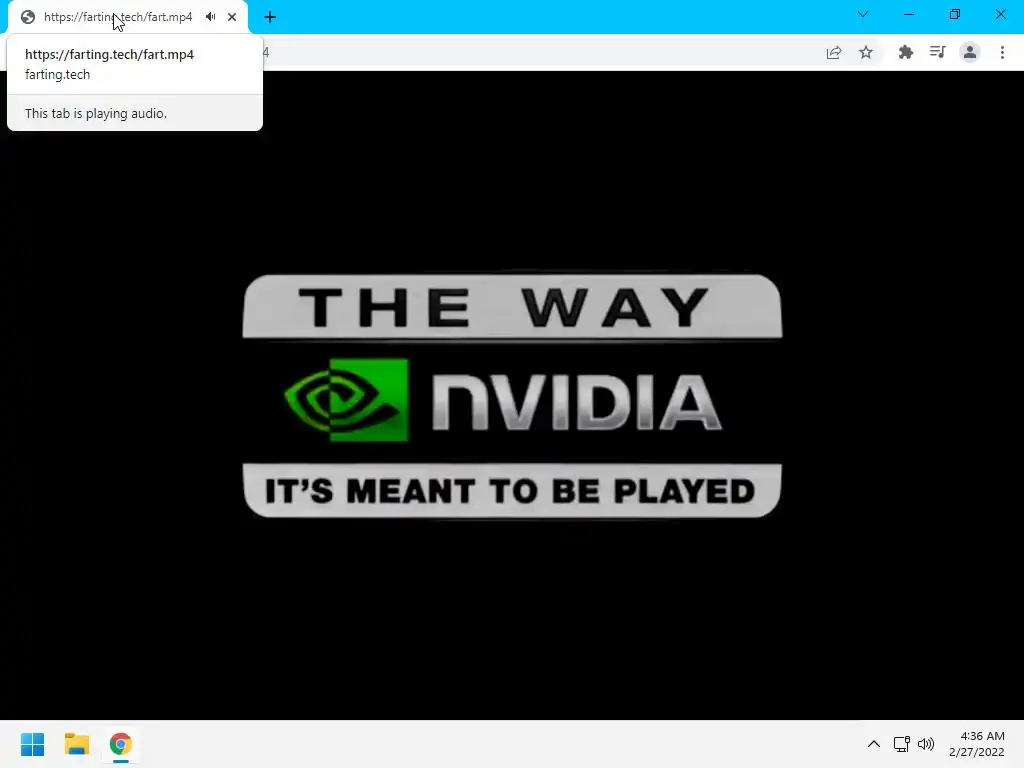Close the fart.mp4 browser tab
This screenshot has width=1024, height=768.
232,17
